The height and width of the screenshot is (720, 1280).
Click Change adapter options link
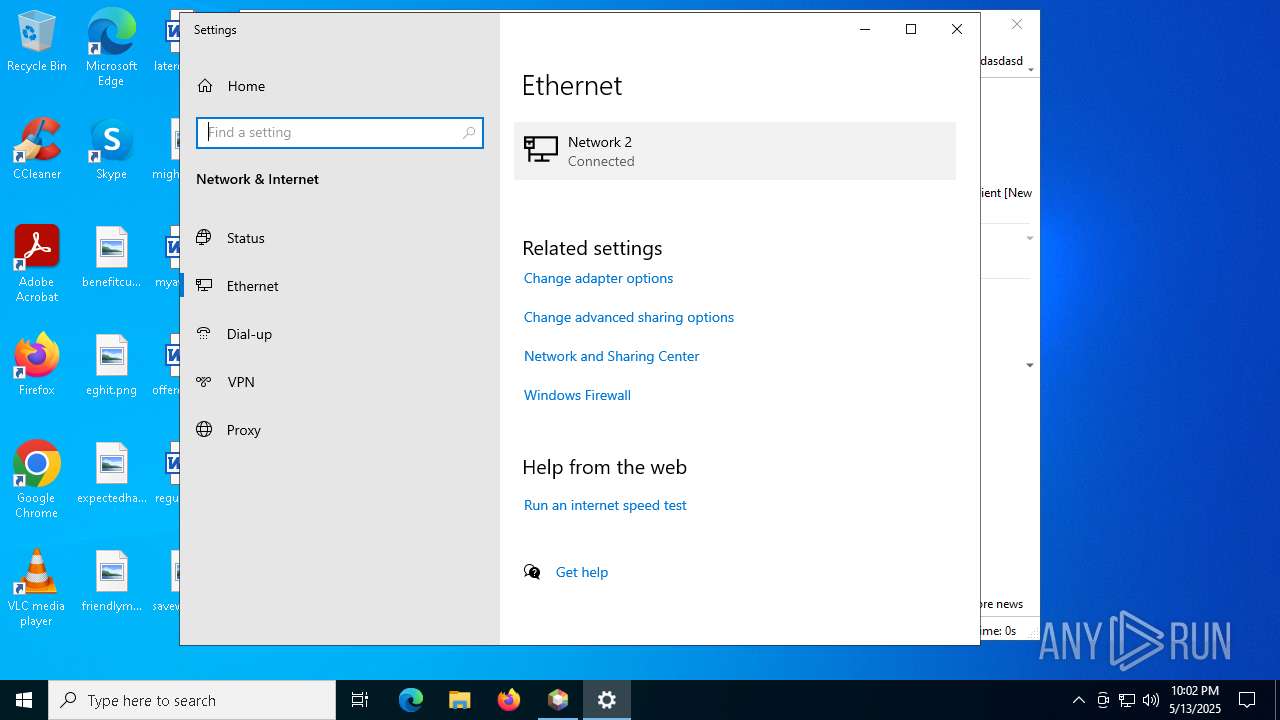click(x=598, y=278)
